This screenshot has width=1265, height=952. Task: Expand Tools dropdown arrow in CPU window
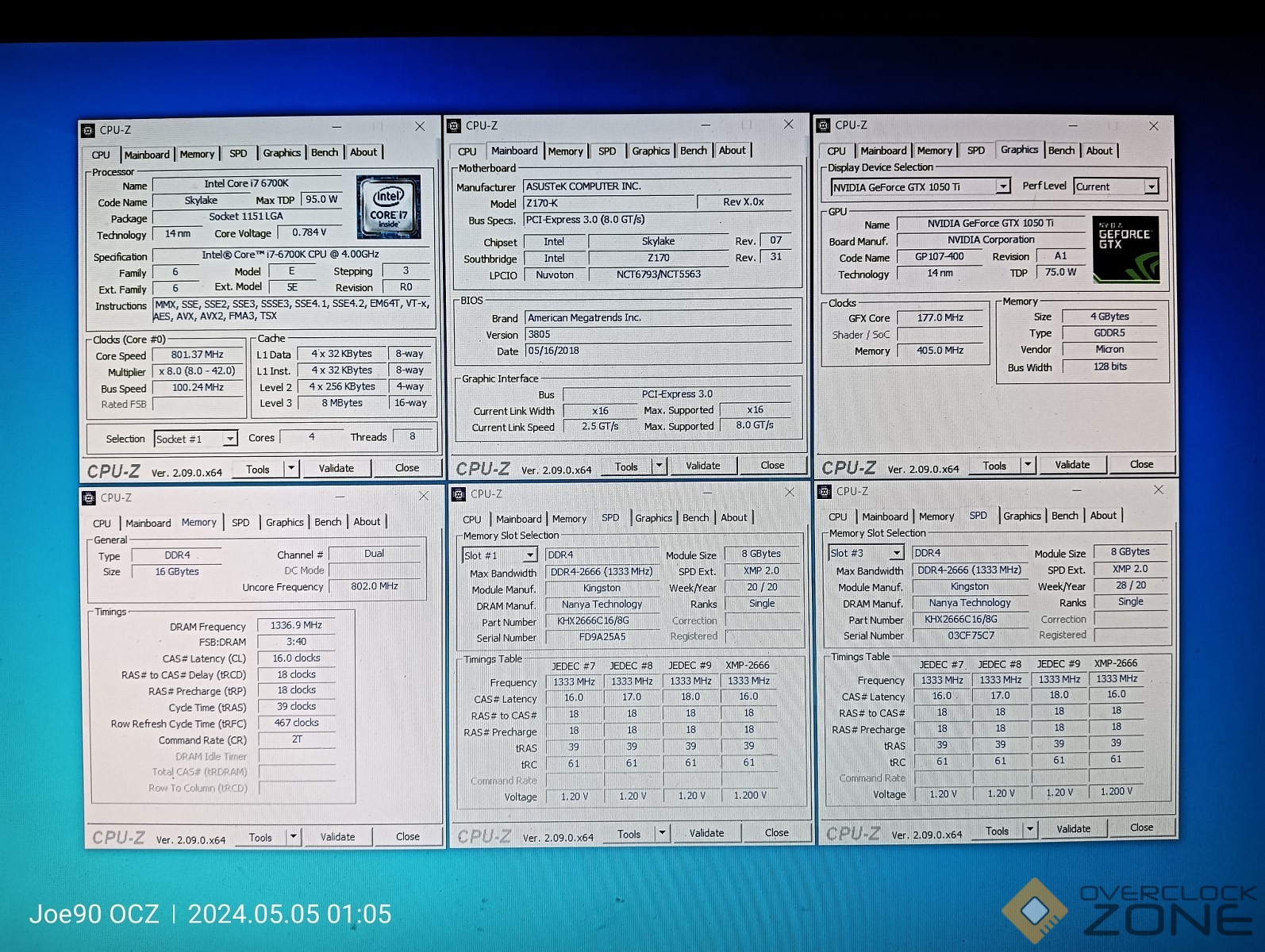(291, 468)
